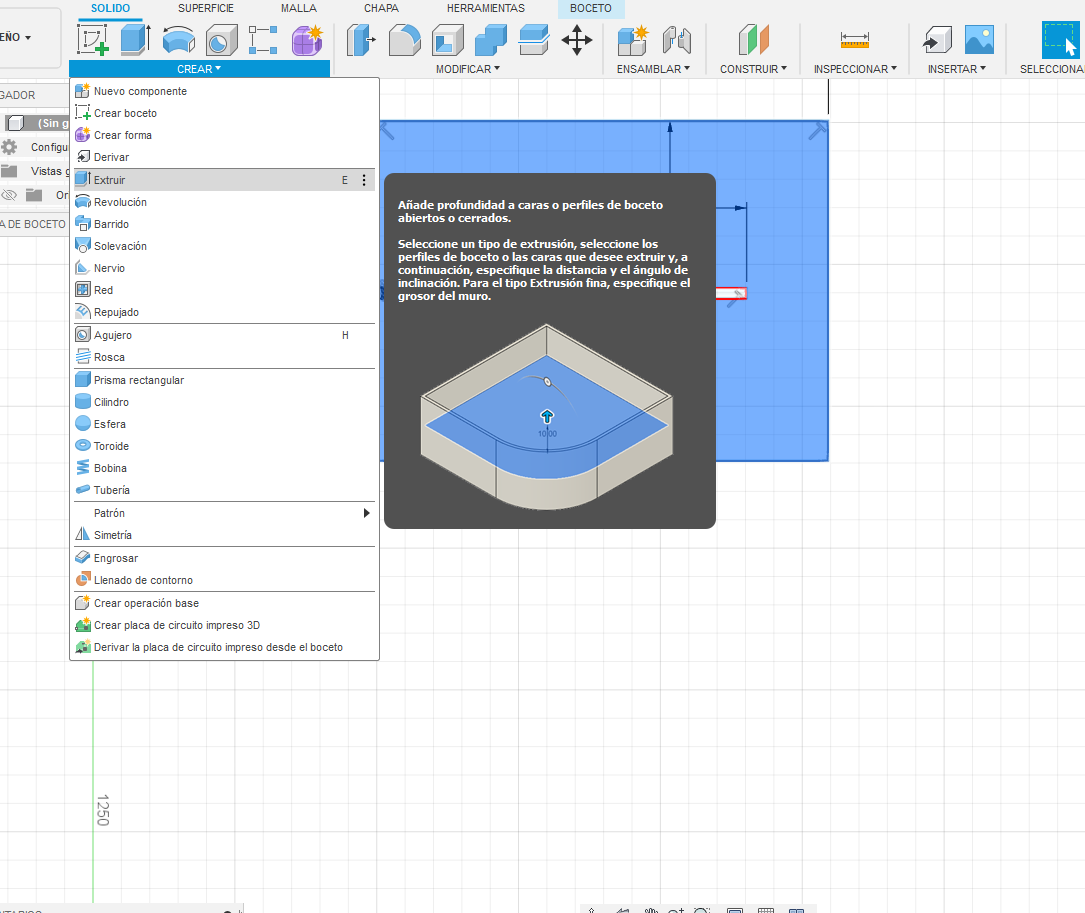Switch to the BOCETO tab

[591, 8]
